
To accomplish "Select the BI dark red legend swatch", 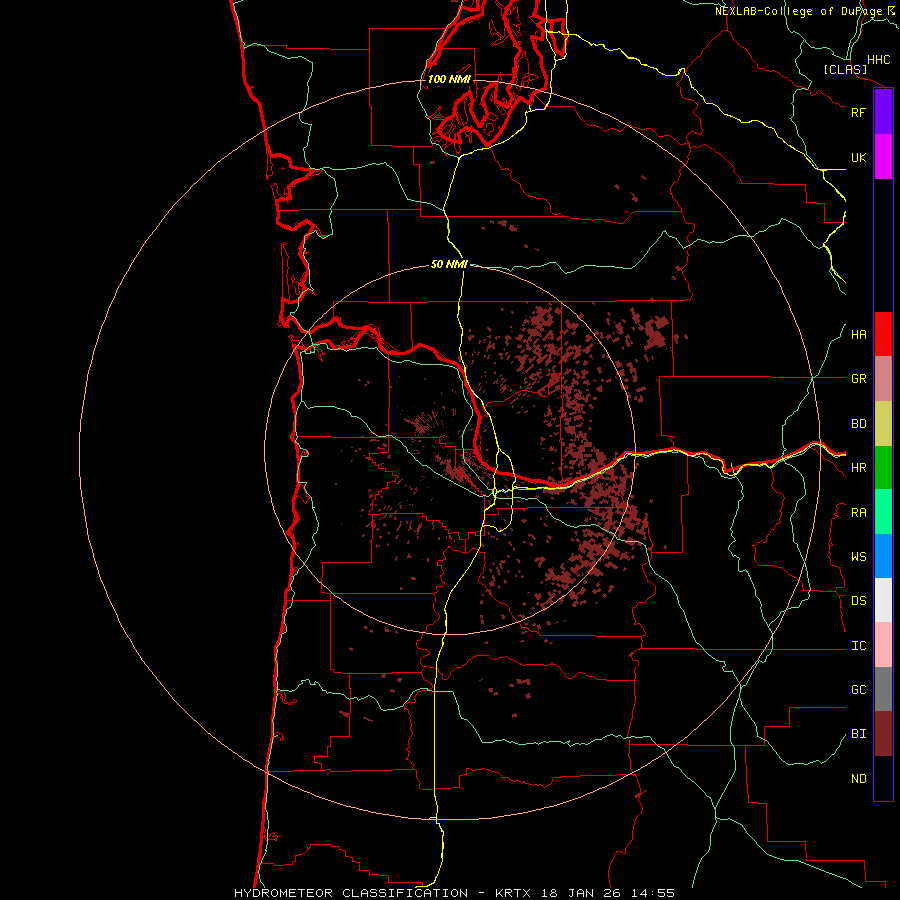I will [883, 734].
